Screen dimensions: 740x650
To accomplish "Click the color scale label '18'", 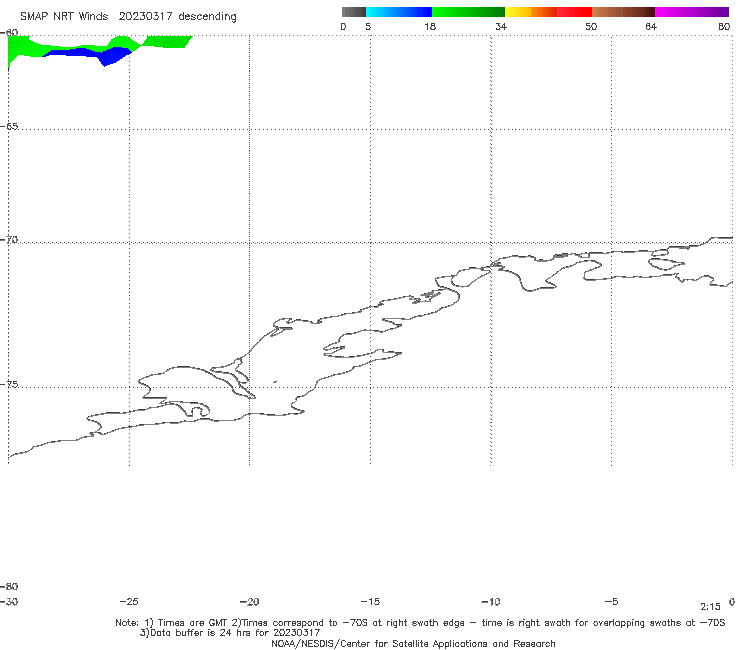I will [x=429, y=26].
